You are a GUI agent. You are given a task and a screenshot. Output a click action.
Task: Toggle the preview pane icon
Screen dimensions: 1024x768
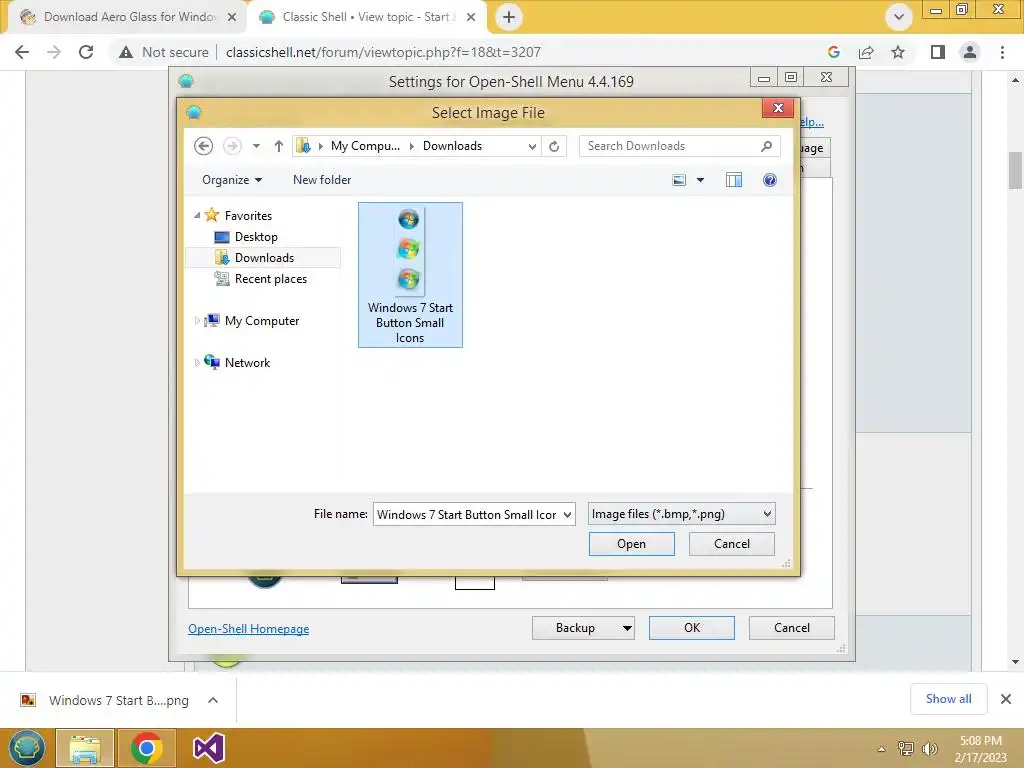pyautogui.click(x=734, y=180)
